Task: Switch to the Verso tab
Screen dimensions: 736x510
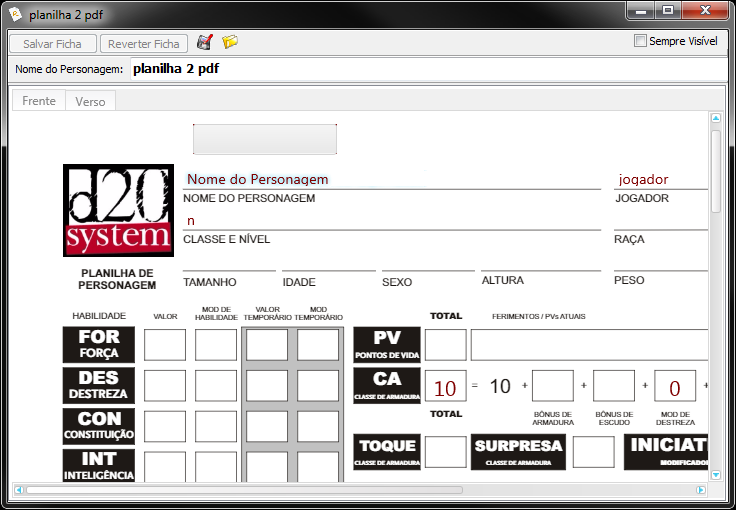Action: [90, 101]
